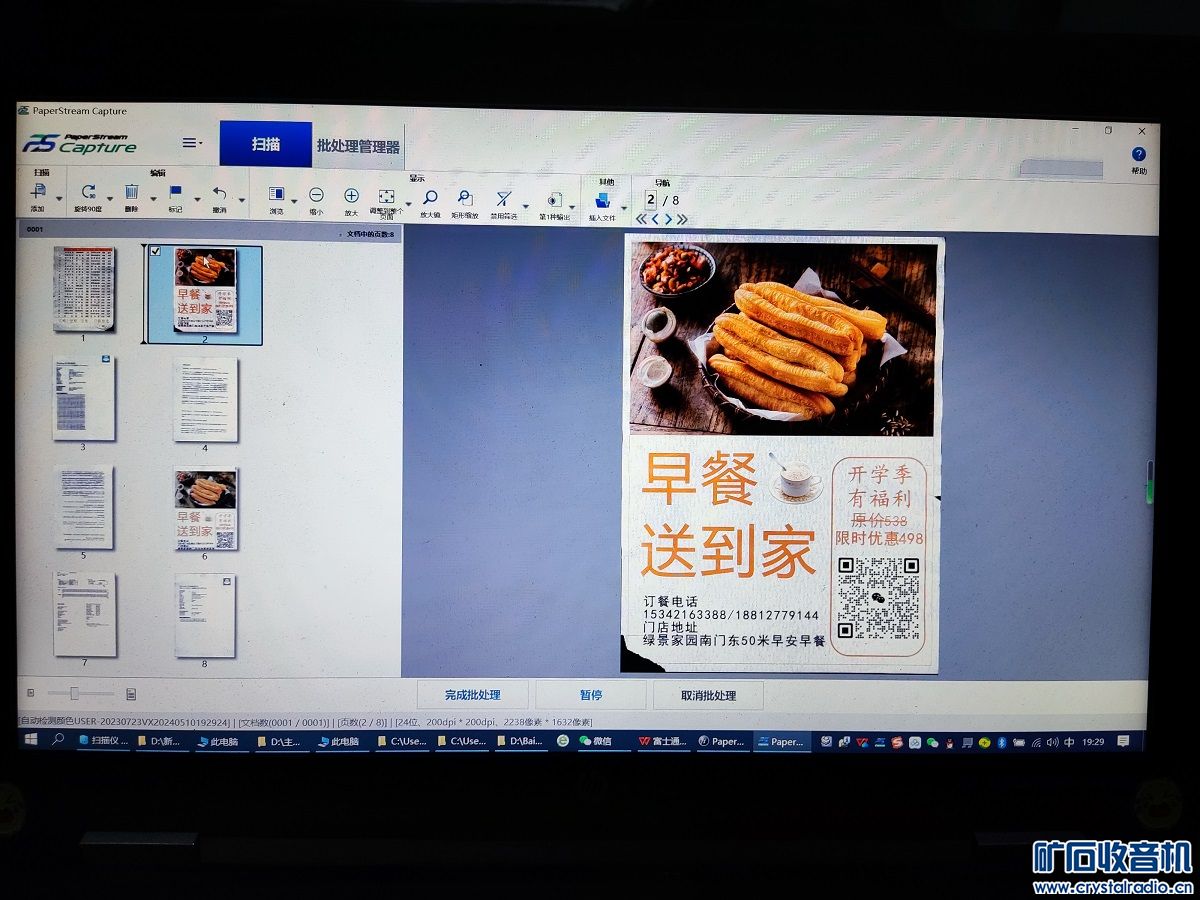Open the notification center icon on taskbar
Image resolution: width=1200 pixels, height=900 pixels.
point(1123,741)
